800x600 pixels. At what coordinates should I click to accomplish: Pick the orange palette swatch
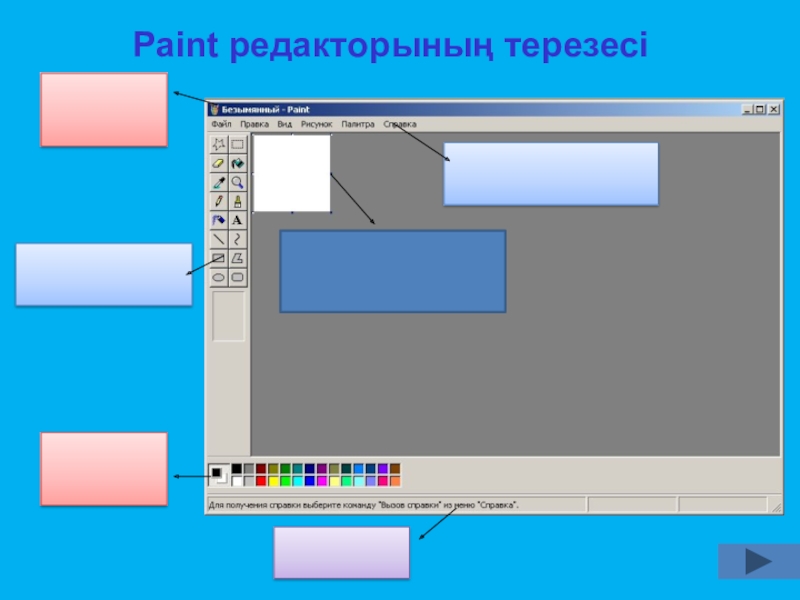[x=395, y=481]
